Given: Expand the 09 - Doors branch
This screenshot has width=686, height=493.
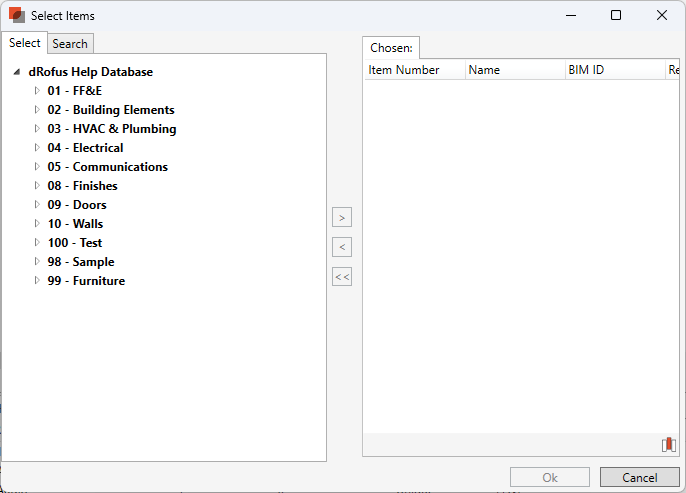Looking at the screenshot, I should click(x=37, y=205).
